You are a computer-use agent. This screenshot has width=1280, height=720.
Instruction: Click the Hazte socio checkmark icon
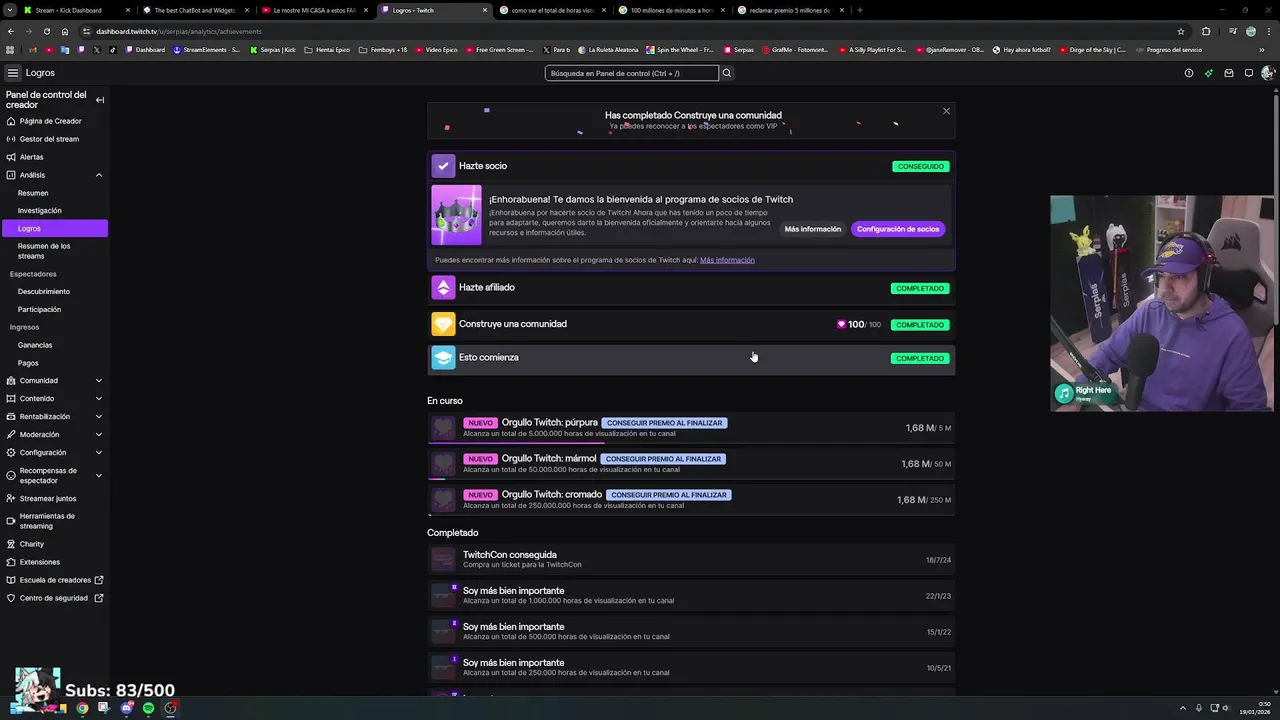pos(443,166)
